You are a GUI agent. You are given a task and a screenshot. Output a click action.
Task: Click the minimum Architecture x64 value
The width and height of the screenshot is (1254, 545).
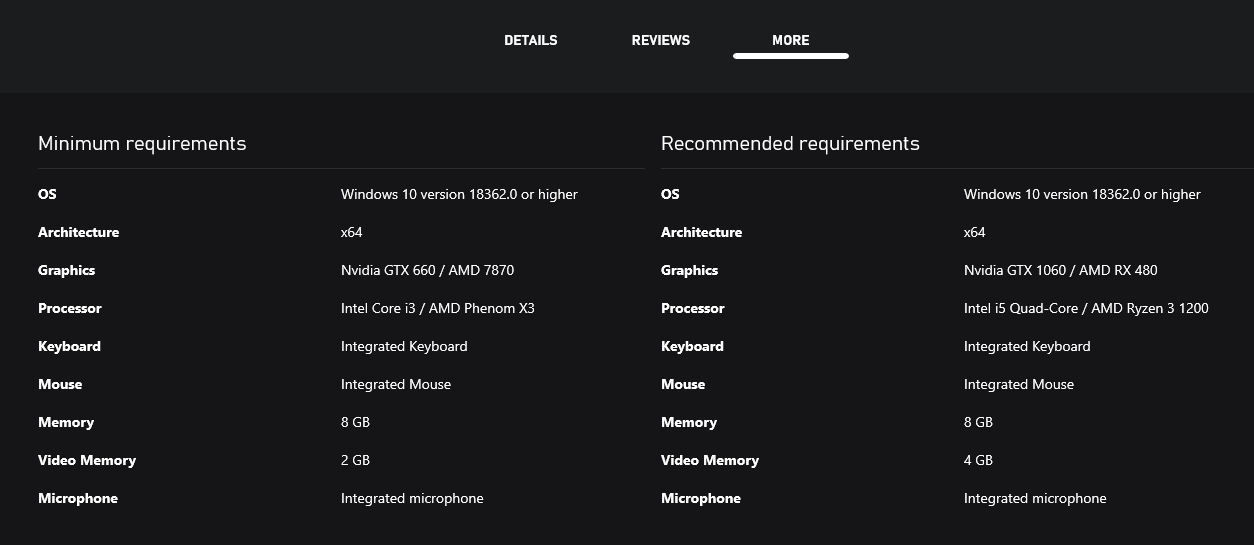click(351, 232)
